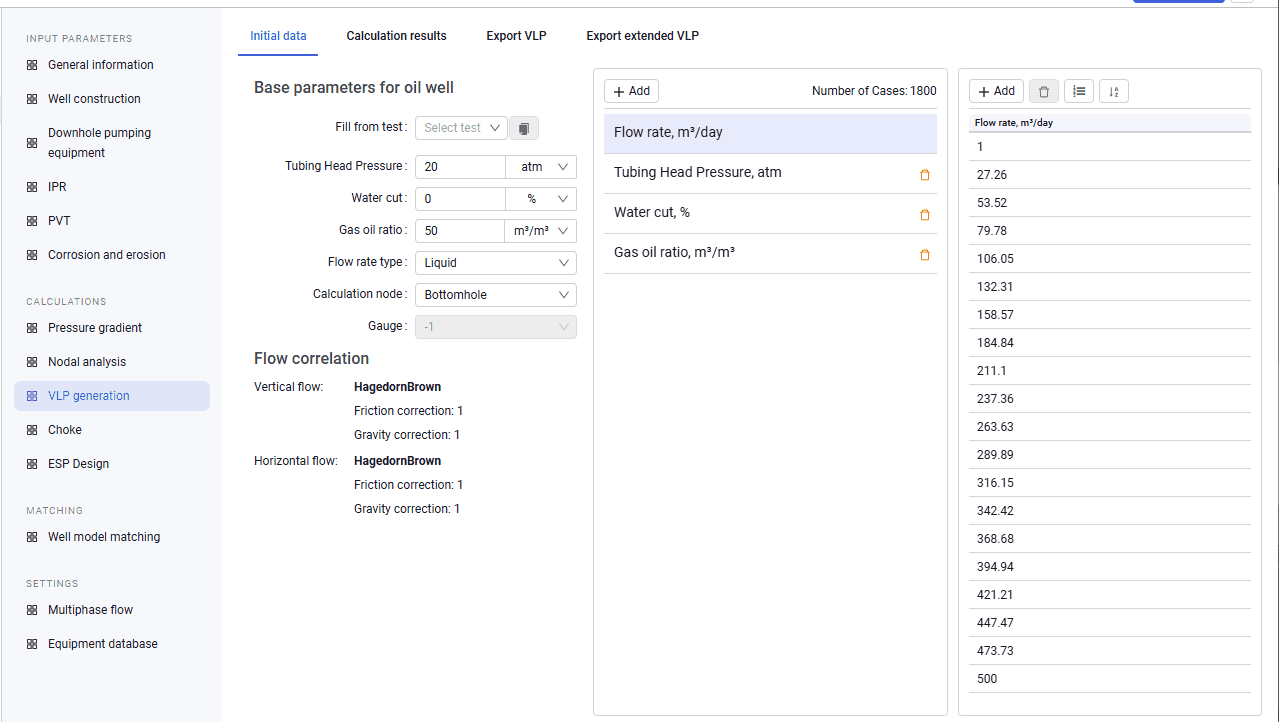1279x722 pixels.
Task: Sort flow rate values with A-Z icon
Action: click(1114, 91)
